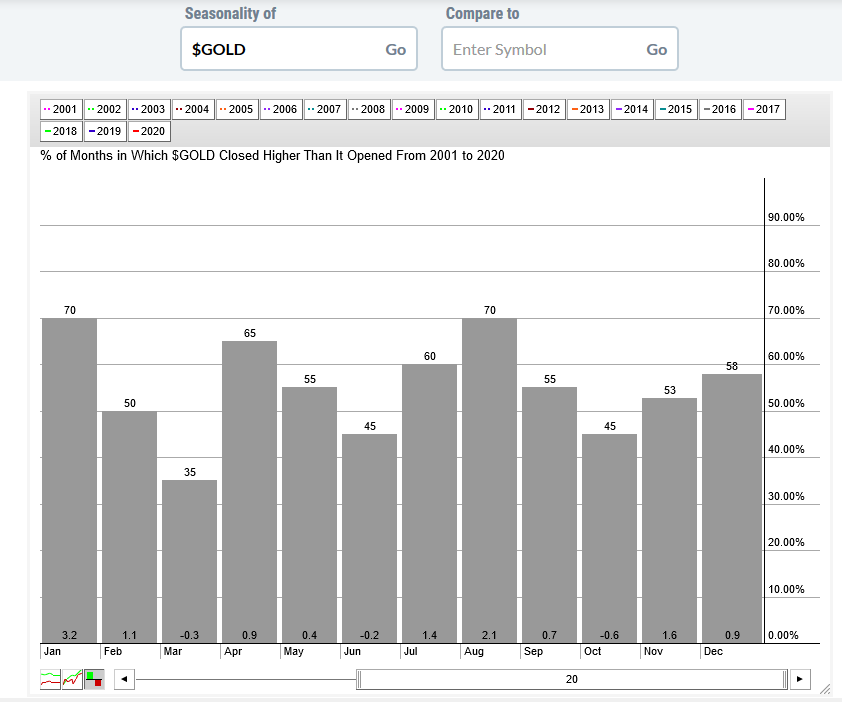Show or hide the 2018 series

(x=61, y=132)
